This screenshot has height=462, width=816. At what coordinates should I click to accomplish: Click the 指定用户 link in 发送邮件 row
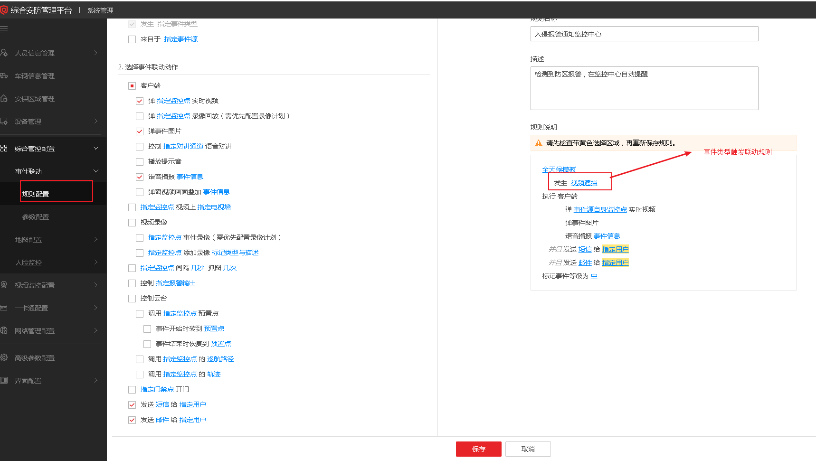tap(193, 421)
